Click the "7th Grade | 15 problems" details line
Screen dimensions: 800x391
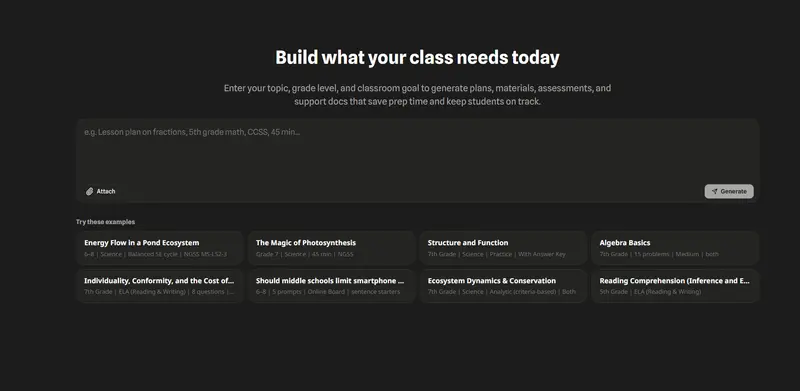(659, 254)
